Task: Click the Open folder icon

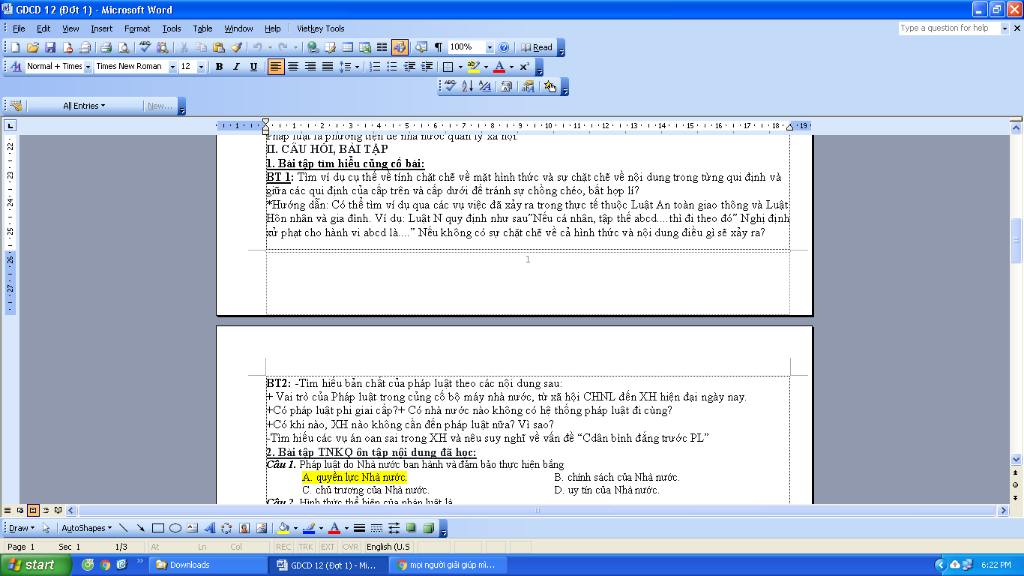Action: 33,48
